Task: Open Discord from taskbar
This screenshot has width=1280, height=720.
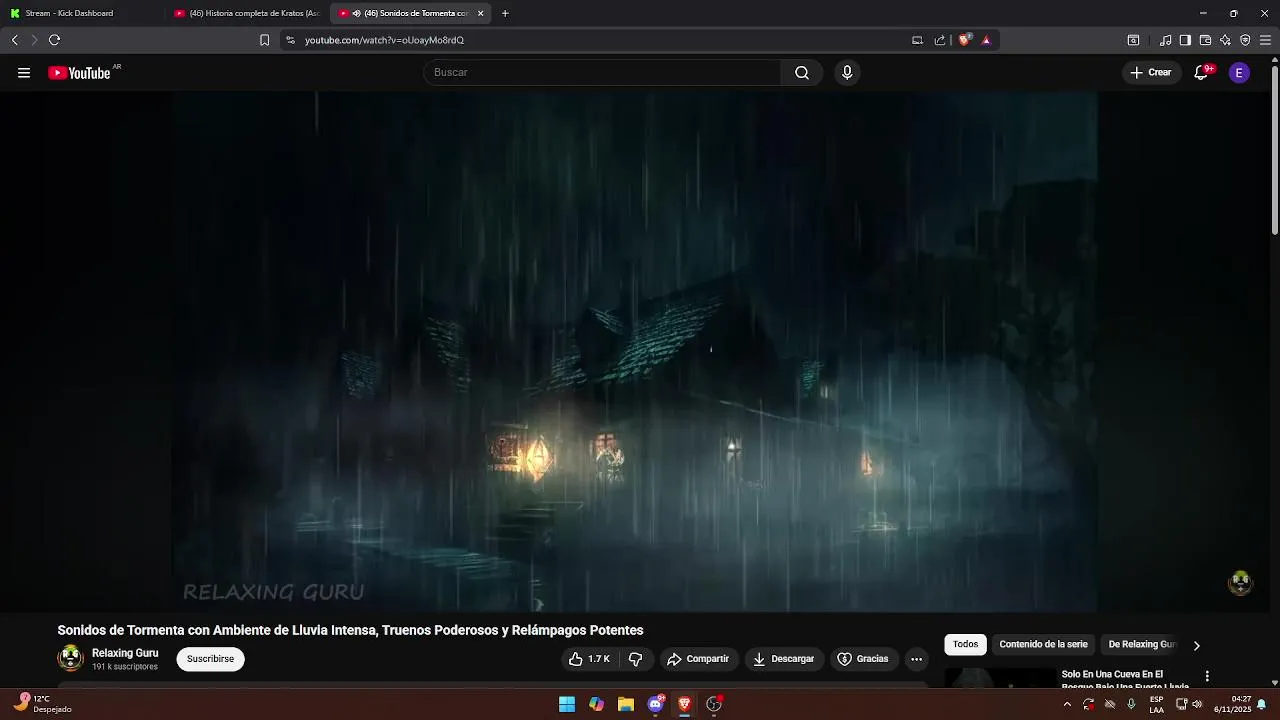Action: point(655,704)
